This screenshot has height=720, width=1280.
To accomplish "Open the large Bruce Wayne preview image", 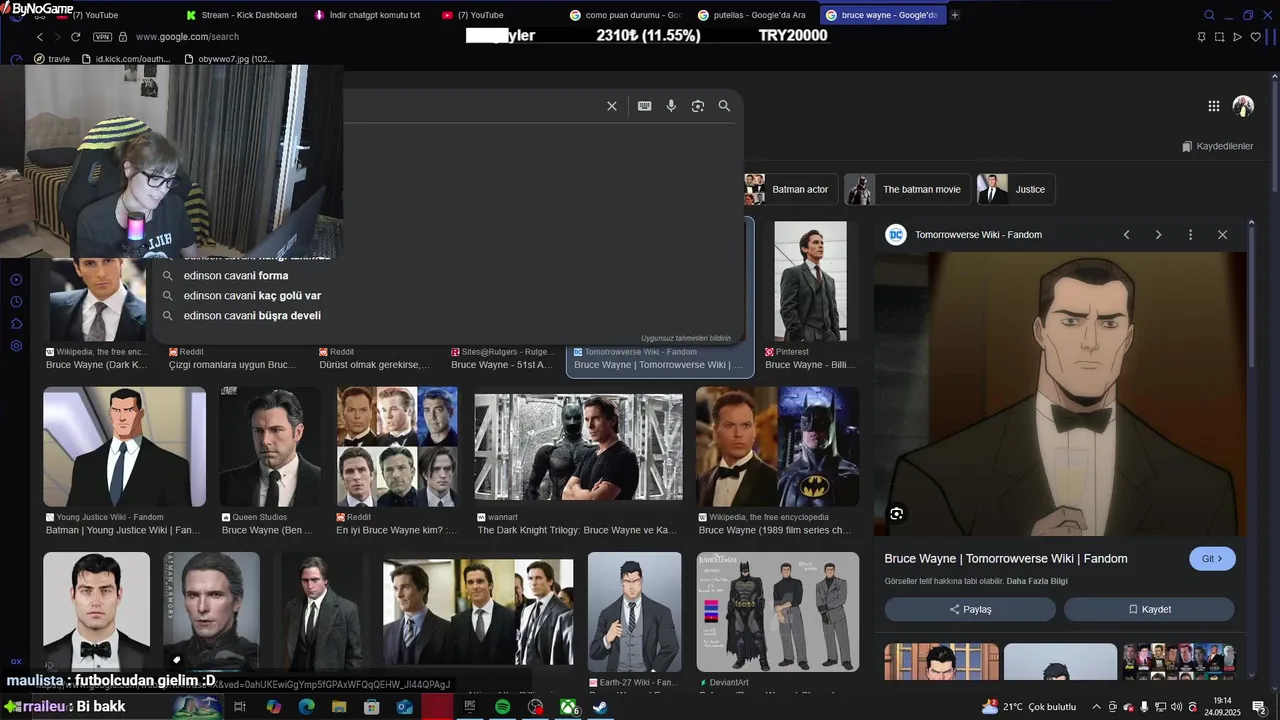I will (1060, 394).
